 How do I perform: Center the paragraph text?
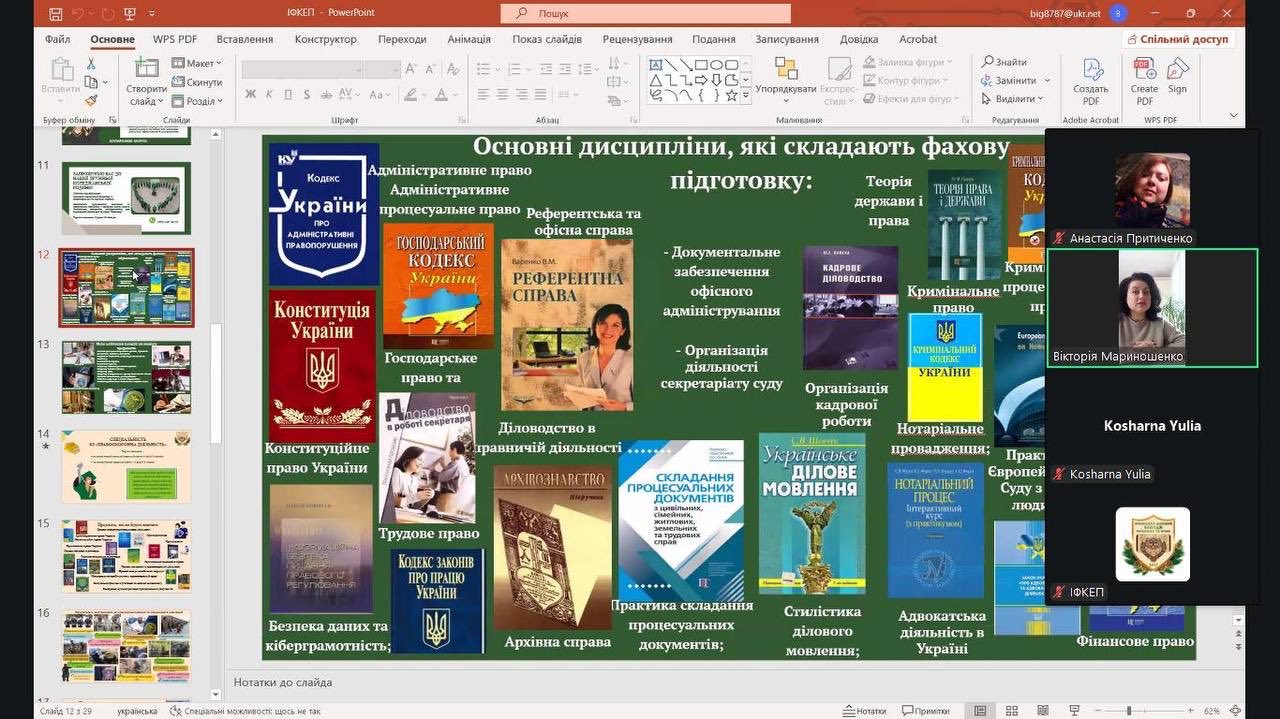[503, 94]
